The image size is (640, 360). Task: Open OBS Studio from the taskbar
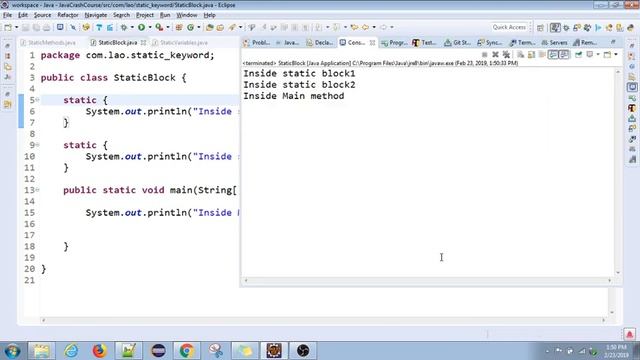click(x=303, y=351)
